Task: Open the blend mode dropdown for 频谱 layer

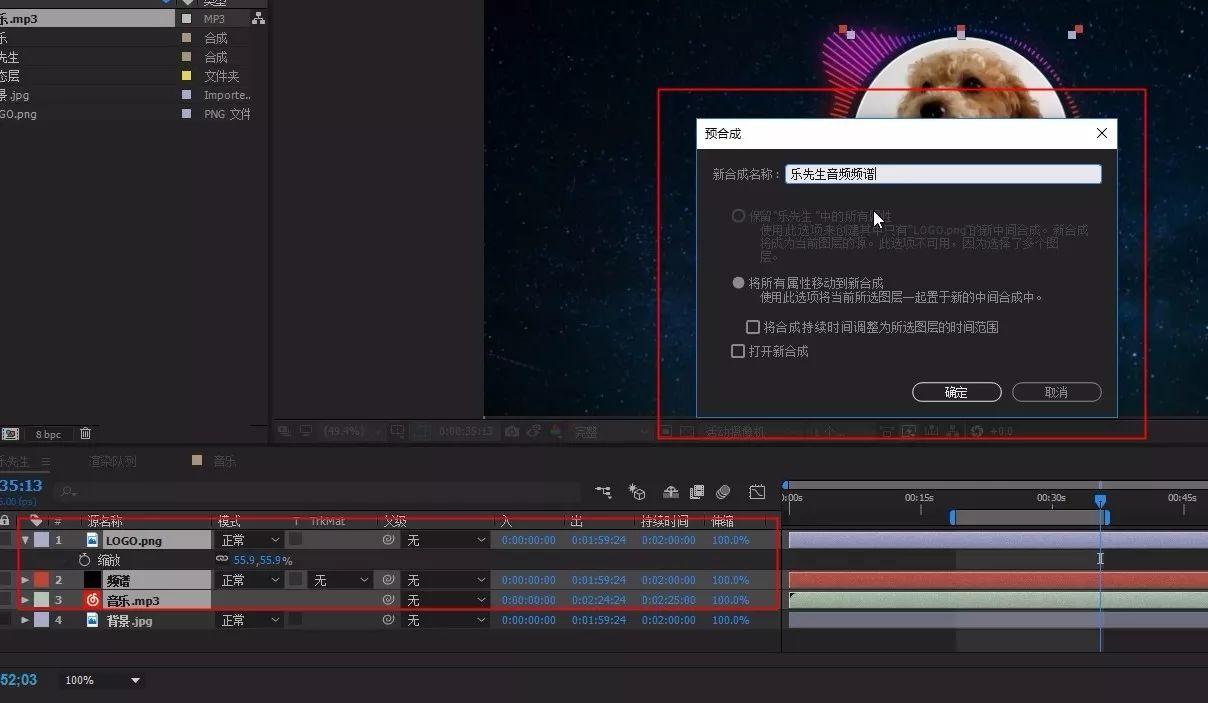Action: tap(250, 580)
